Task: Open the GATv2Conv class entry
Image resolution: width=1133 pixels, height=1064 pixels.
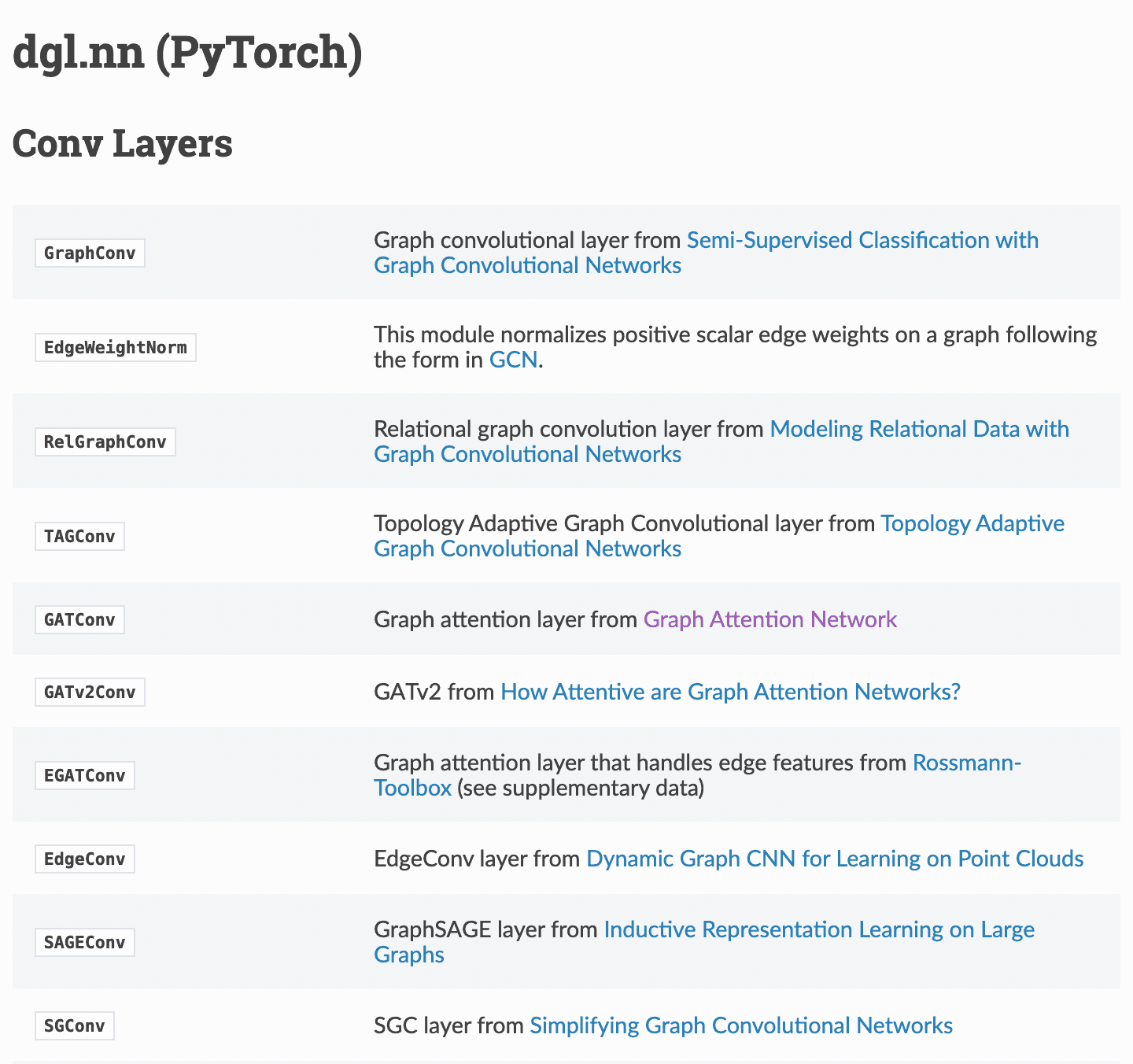Action: pos(90,692)
